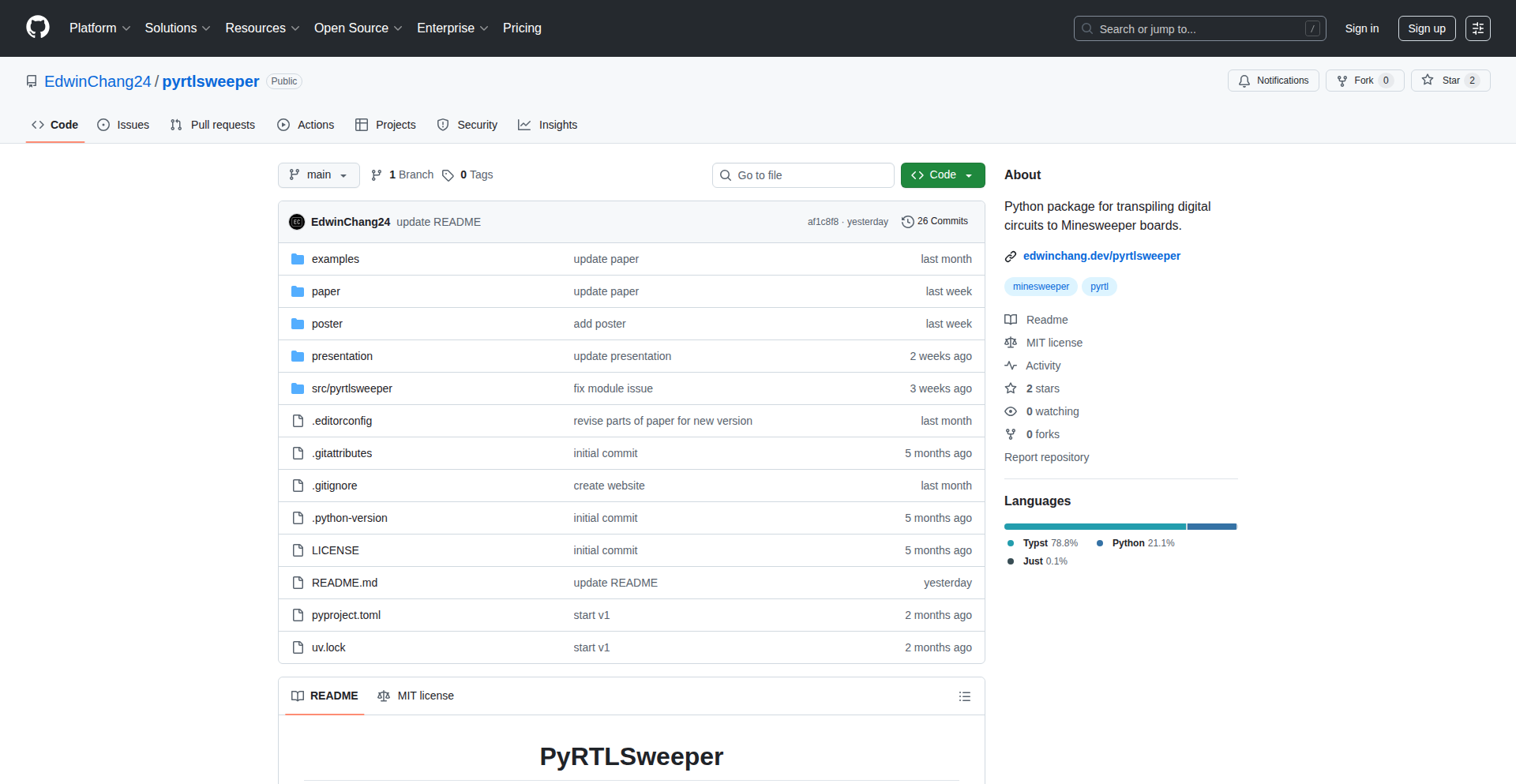Fork the repository
The height and width of the screenshot is (784, 1516).
coord(1364,81)
